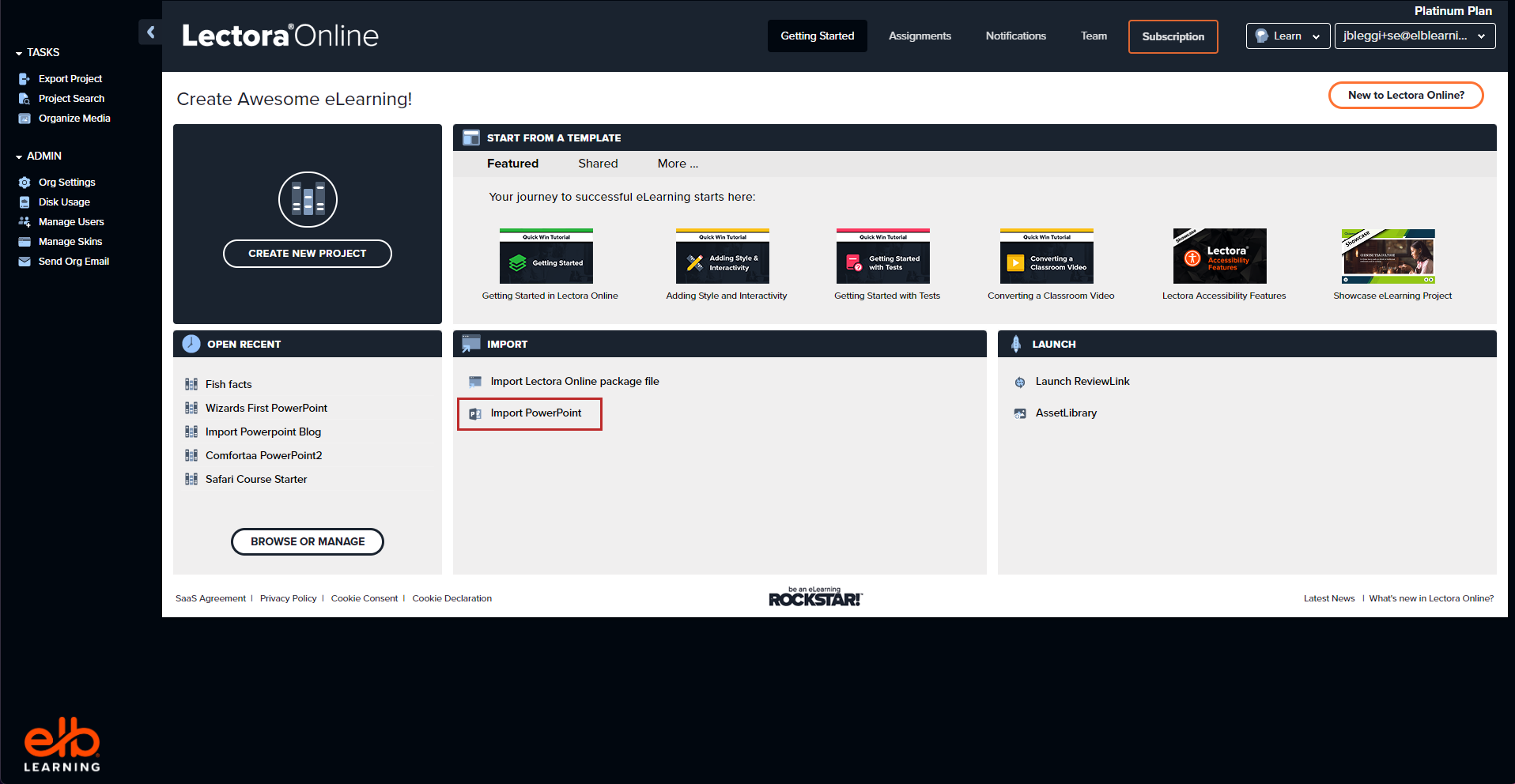1515x784 pixels.
Task: Click the Launch rocket header icon
Action: [x=1016, y=344]
